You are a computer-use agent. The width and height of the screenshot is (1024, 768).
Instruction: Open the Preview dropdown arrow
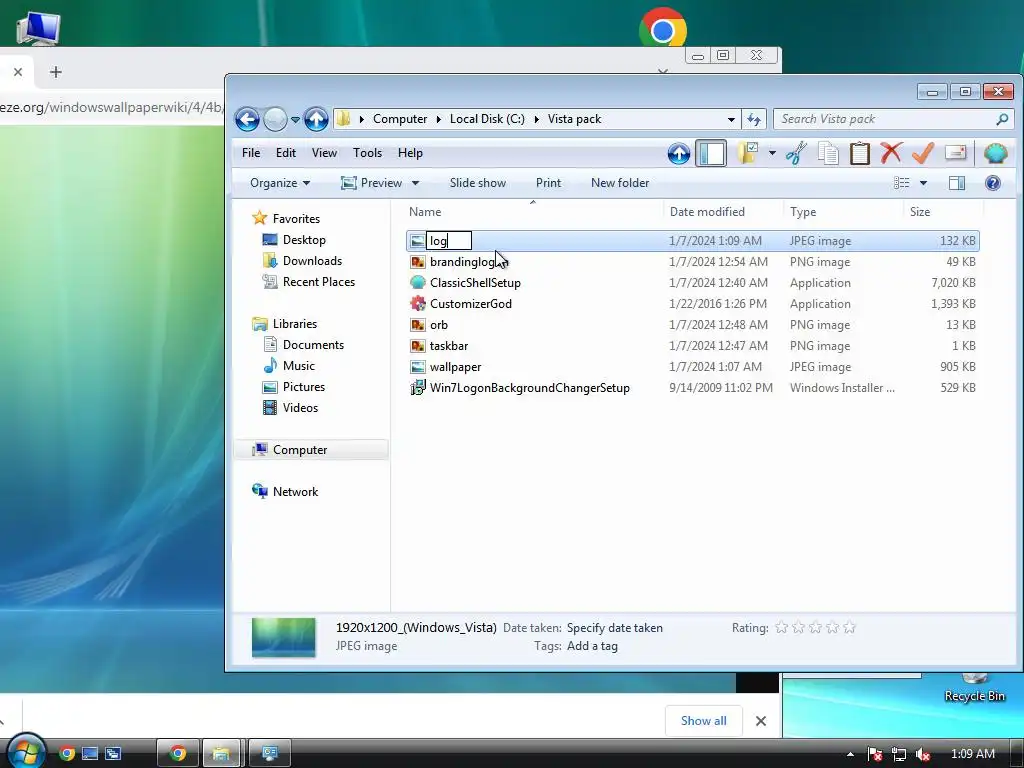tap(415, 184)
